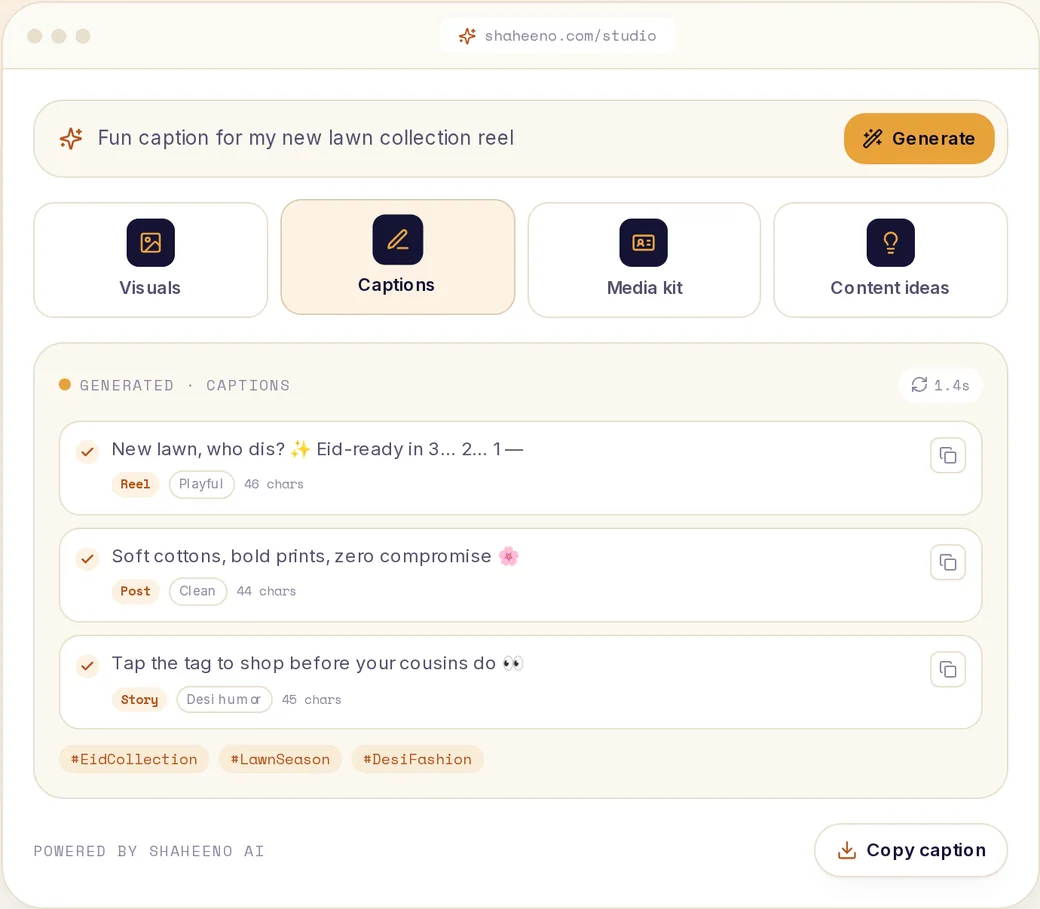1040x909 pixels.
Task: Copy the 'Tap the tag to shop' caption
Action: click(x=947, y=669)
